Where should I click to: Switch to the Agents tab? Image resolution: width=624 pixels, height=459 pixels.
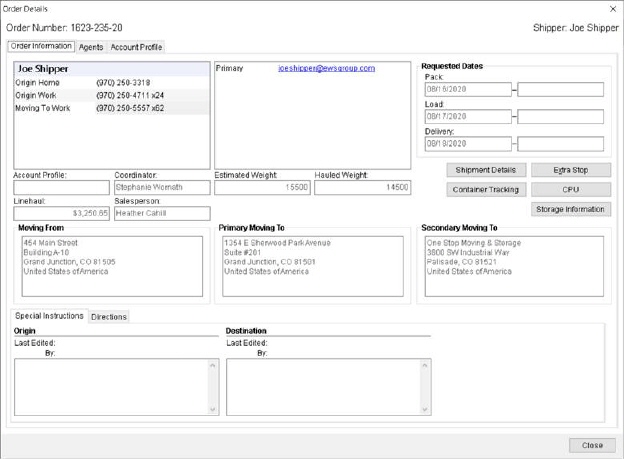(x=91, y=47)
